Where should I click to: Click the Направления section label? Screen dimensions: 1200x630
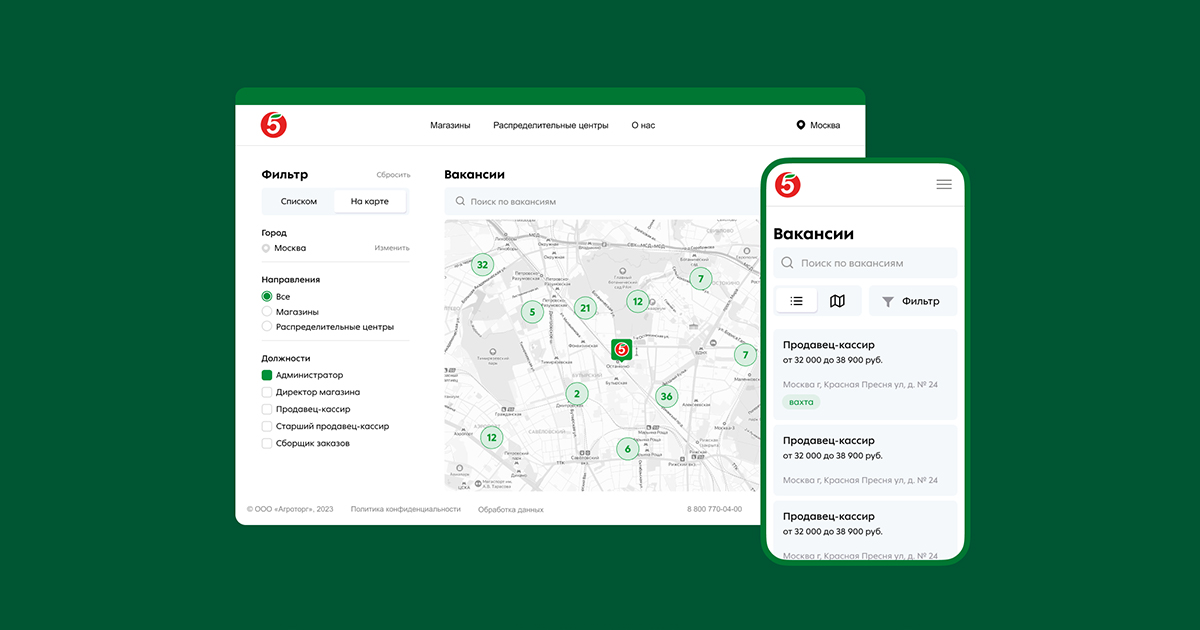point(291,280)
